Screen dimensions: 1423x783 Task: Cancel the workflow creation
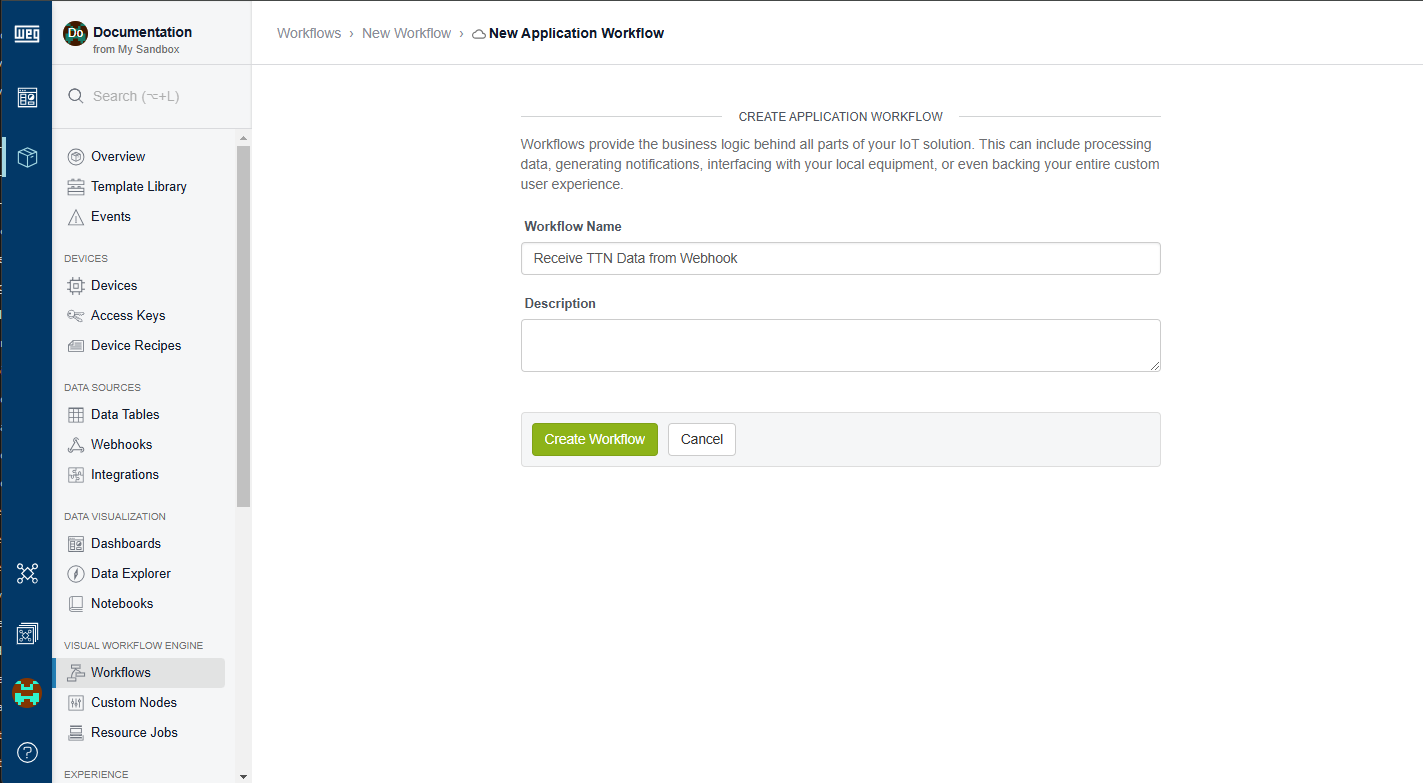701,439
